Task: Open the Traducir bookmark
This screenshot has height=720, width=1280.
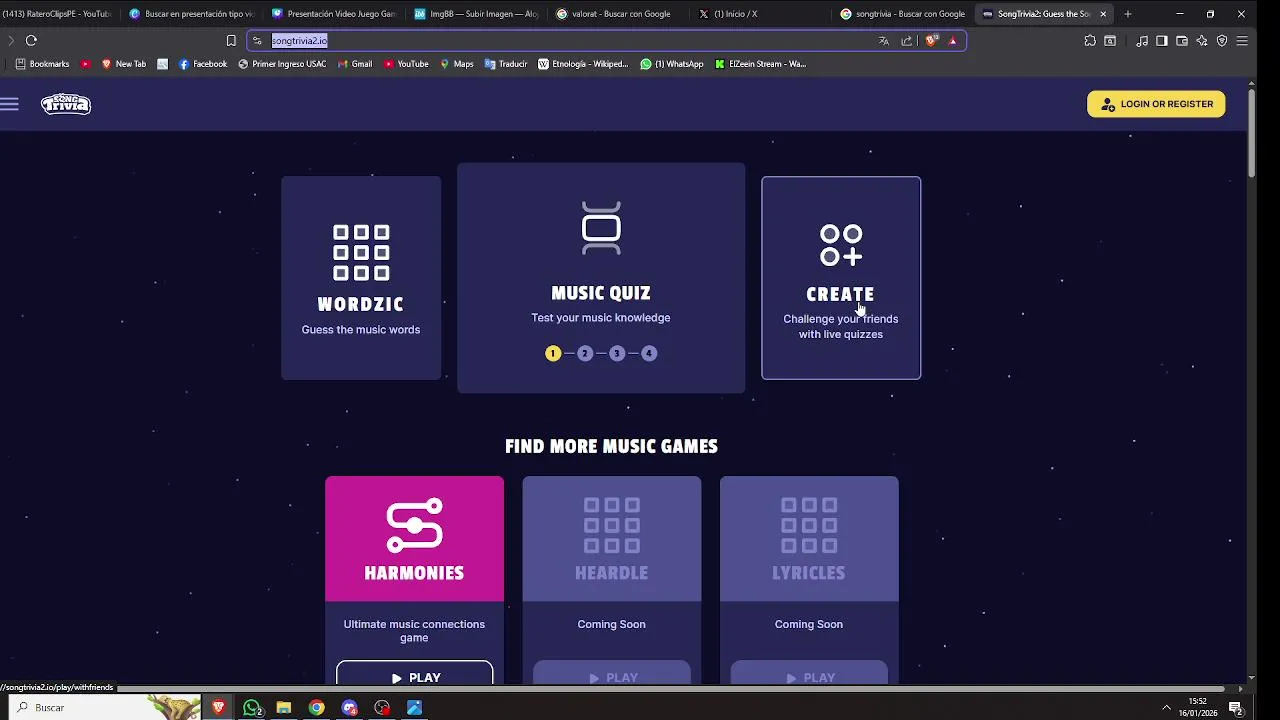Action: point(506,64)
